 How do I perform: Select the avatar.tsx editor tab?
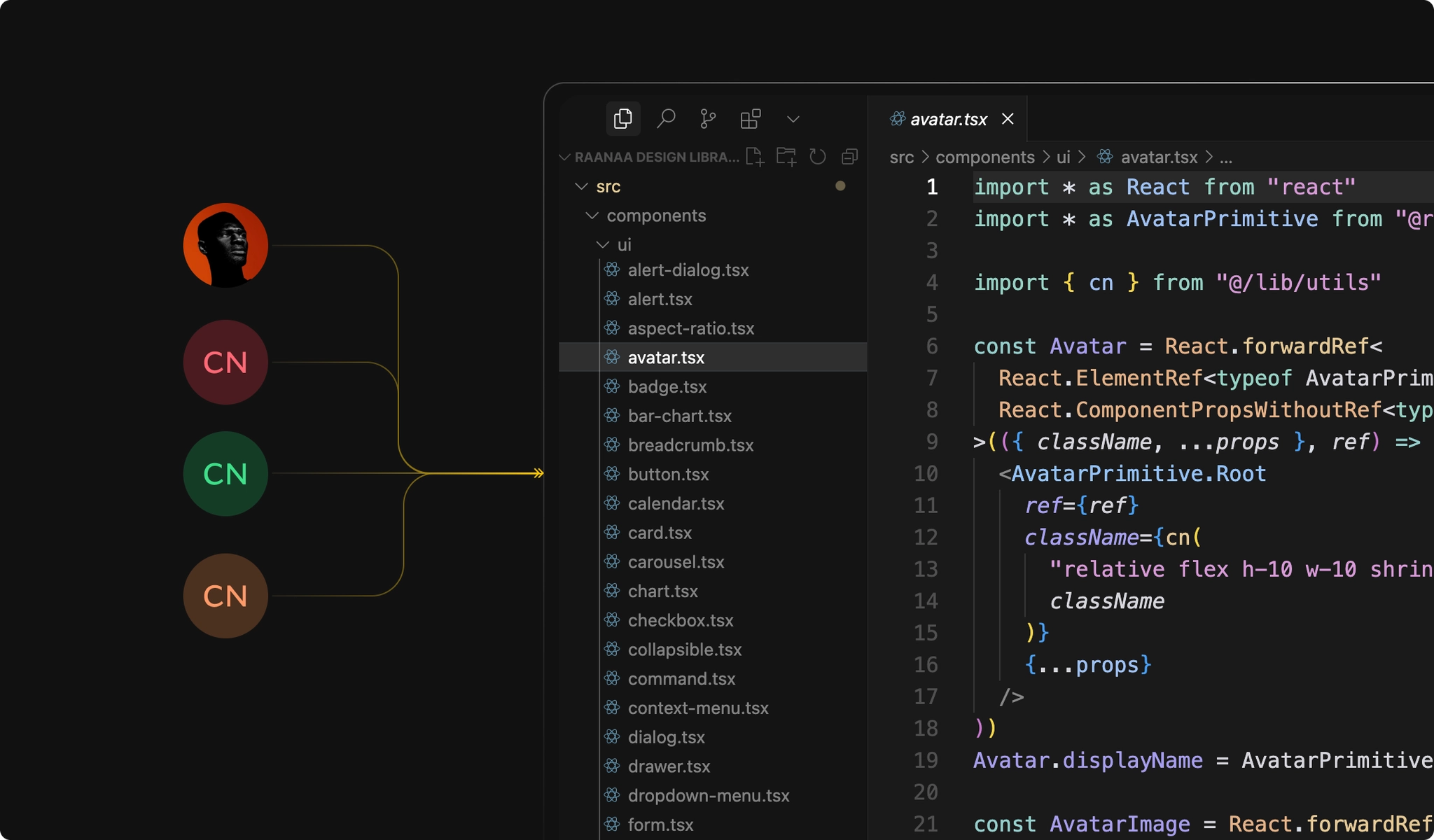[948, 119]
